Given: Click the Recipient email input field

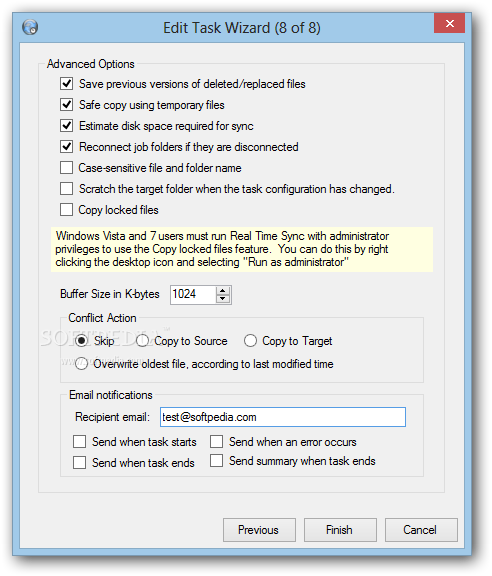Looking at the screenshot, I should [283, 417].
